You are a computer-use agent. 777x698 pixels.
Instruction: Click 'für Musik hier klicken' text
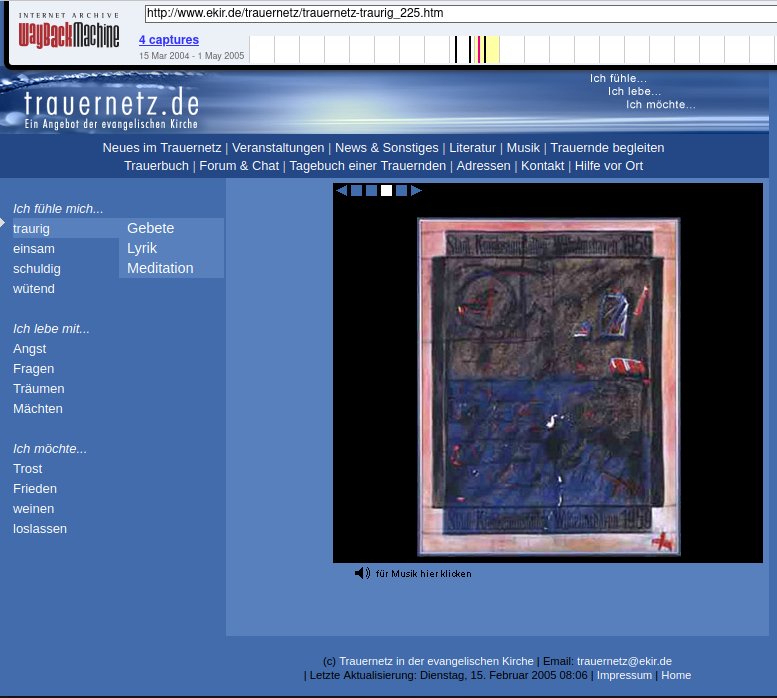click(424, 574)
